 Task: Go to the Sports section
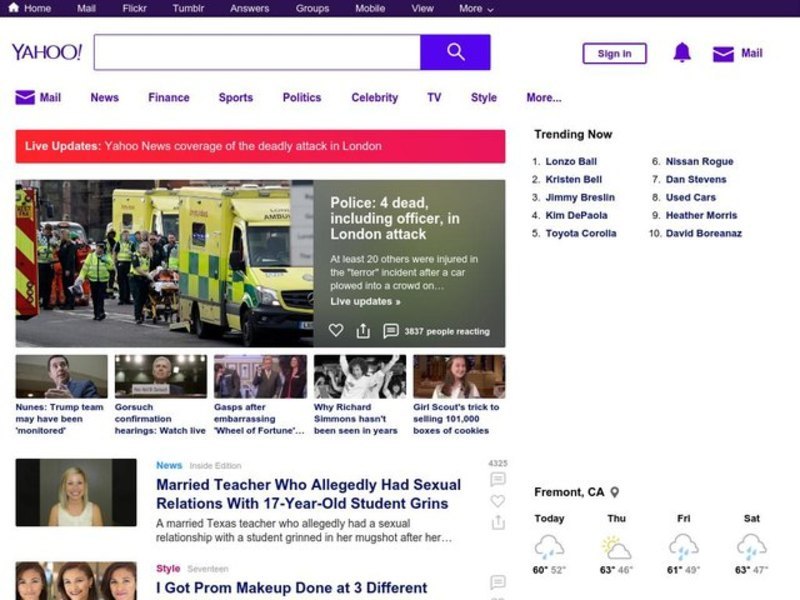point(235,98)
